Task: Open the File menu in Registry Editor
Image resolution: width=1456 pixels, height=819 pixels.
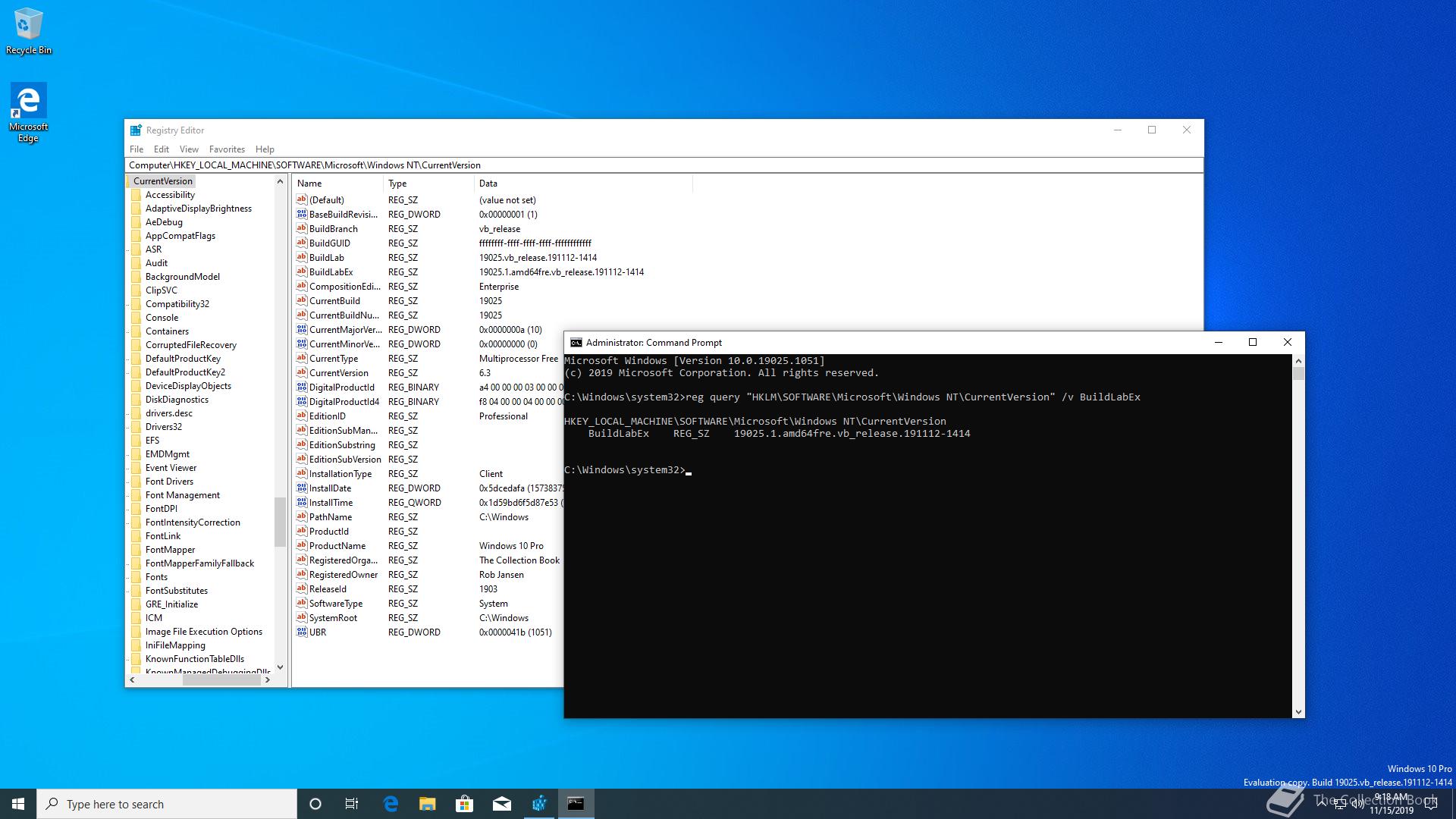Action: (x=136, y=149)
